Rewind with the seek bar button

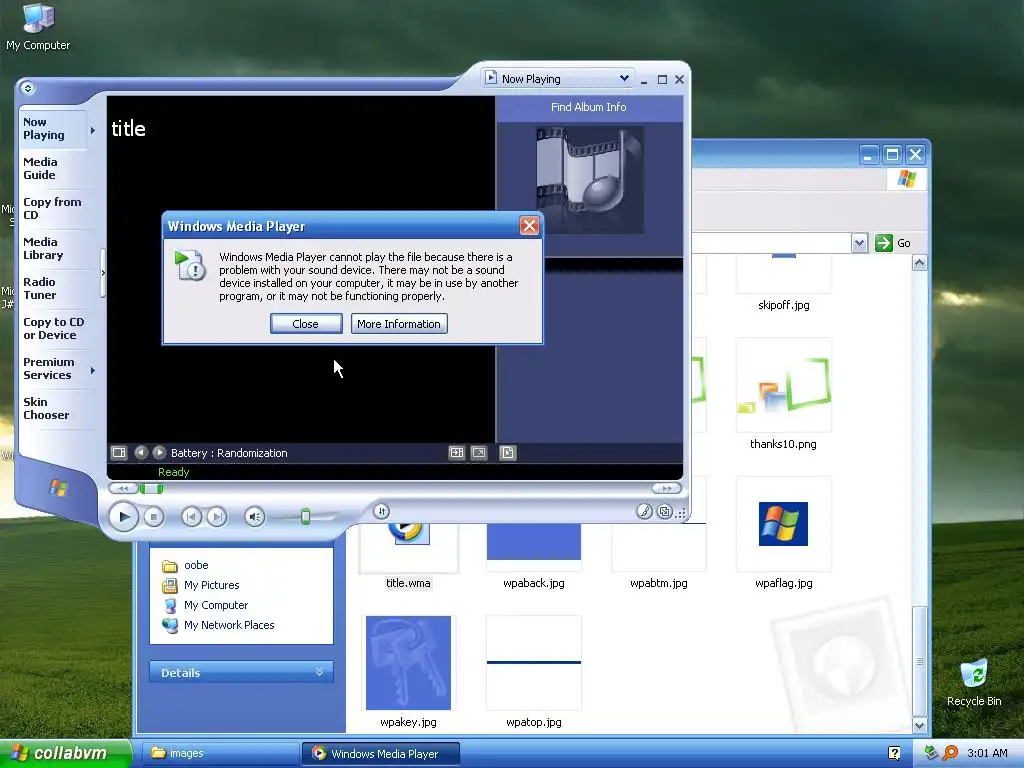(123, 488)
